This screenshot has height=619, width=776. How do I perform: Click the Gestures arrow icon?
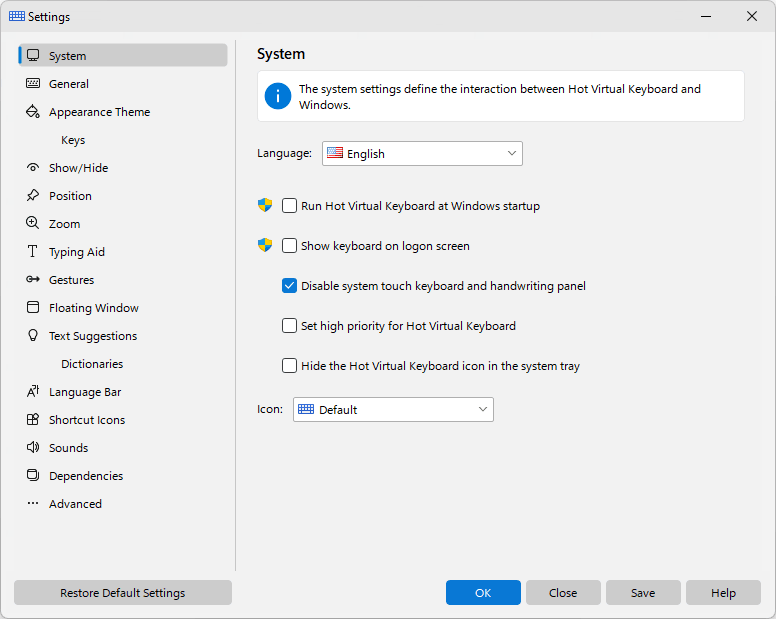tap(33, 279)
